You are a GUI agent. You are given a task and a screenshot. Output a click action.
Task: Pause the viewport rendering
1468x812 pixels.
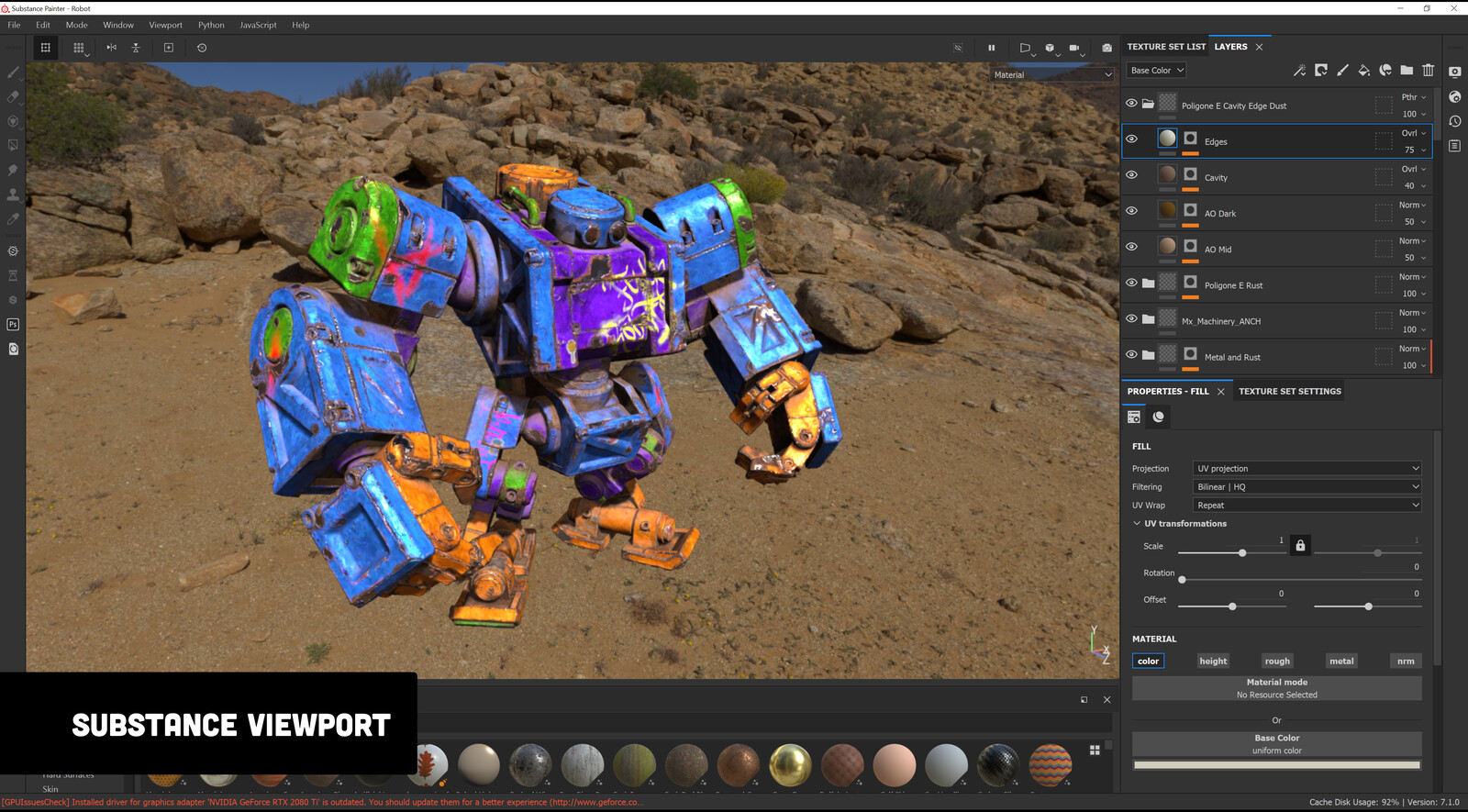click(x=991, y=48)
